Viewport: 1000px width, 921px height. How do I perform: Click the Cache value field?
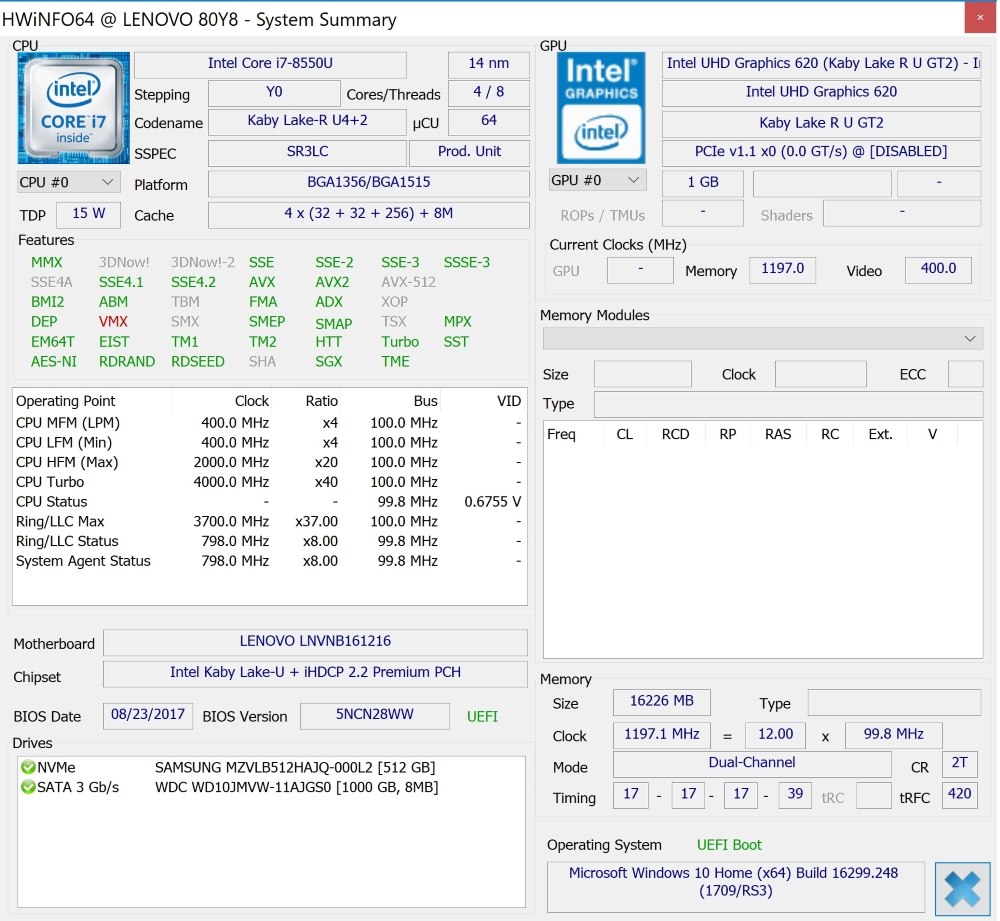coord(369,214)
